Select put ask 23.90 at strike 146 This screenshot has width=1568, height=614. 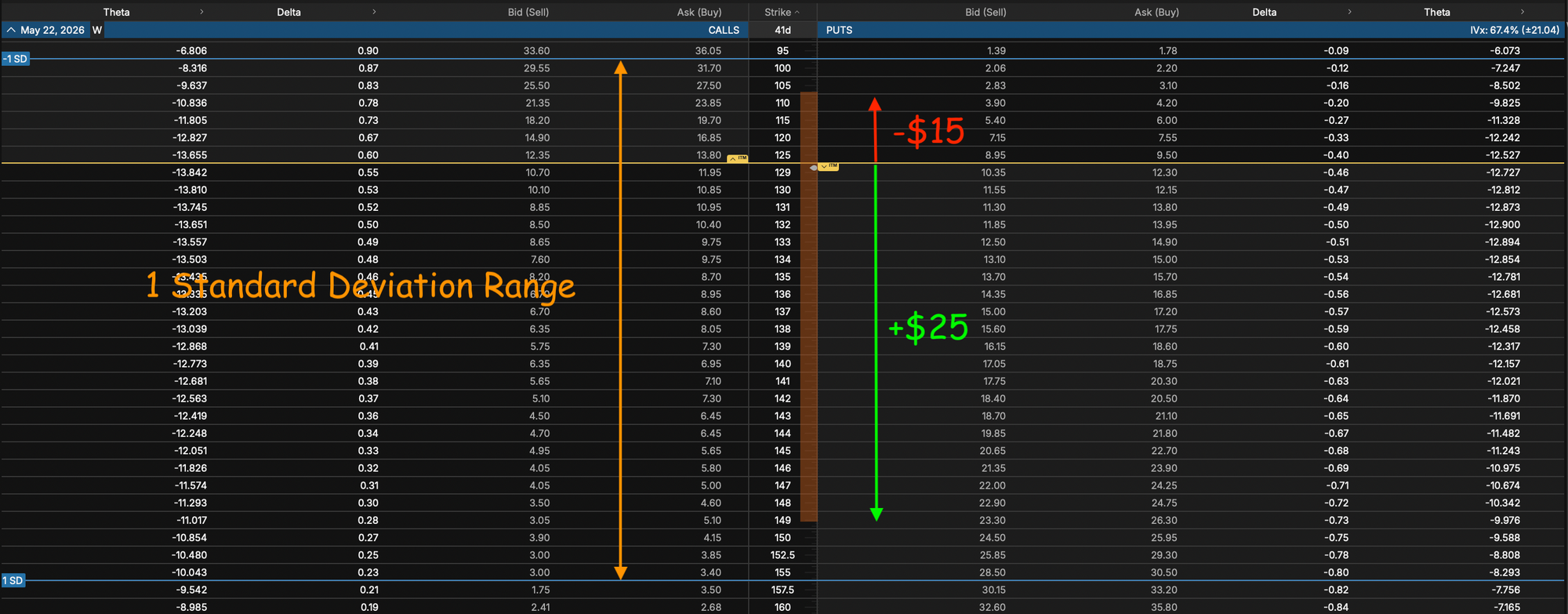1164,468
